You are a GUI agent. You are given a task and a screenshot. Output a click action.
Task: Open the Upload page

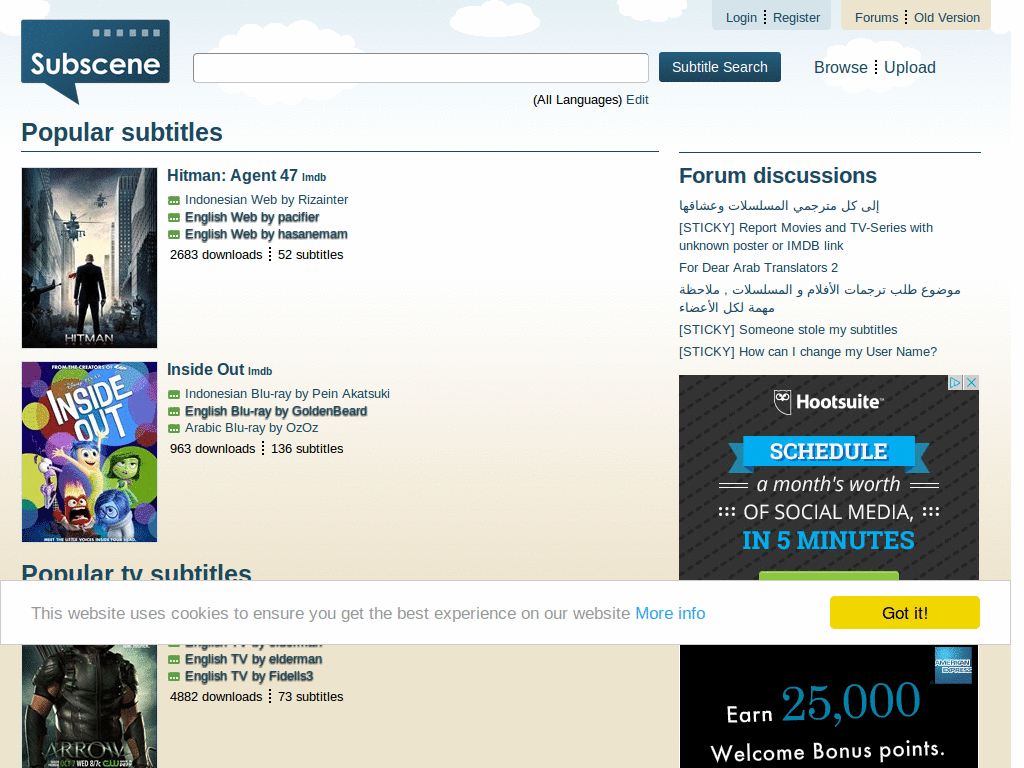coord(910,67)
